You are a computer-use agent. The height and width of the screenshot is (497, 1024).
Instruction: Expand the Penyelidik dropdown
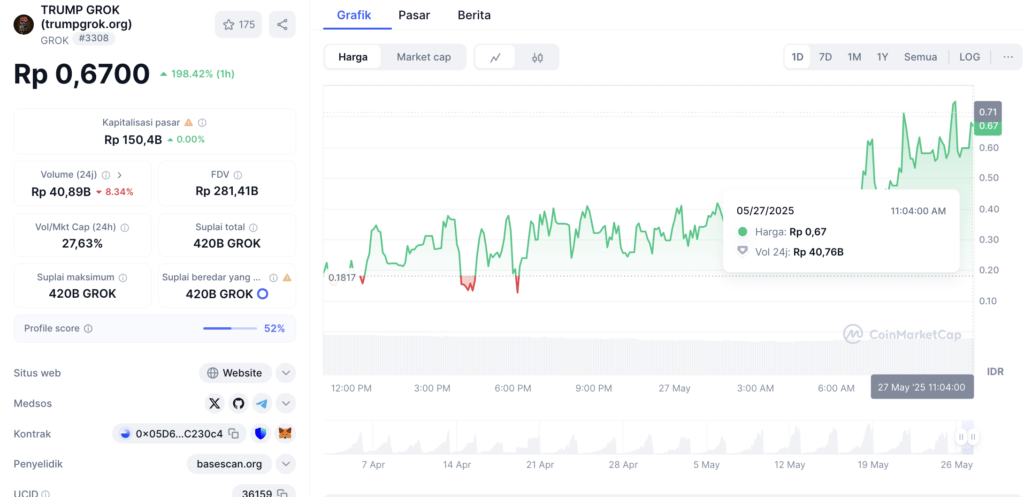286,464
